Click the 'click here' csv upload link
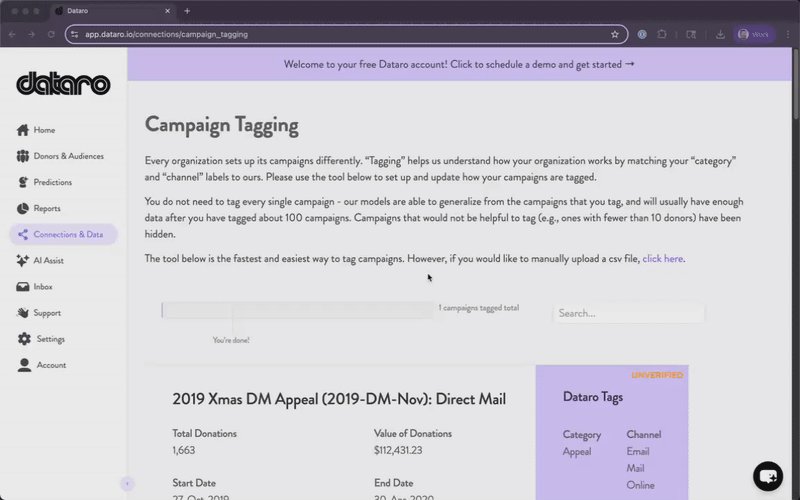 click(x=662, y=259)
